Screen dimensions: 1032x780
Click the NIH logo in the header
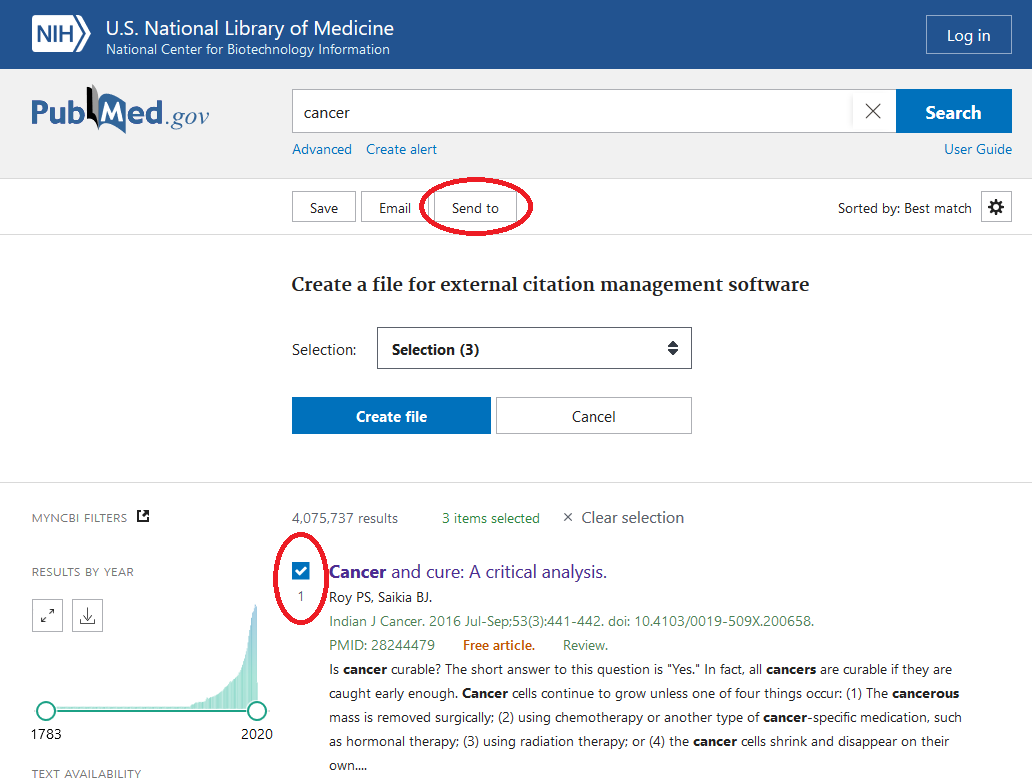59,33
